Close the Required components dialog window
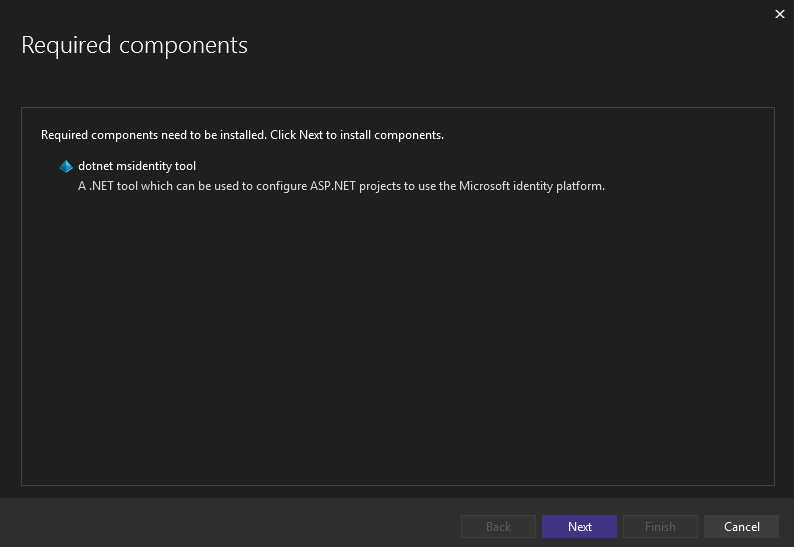This screenshot has width=794, height=547. point(780,14)
